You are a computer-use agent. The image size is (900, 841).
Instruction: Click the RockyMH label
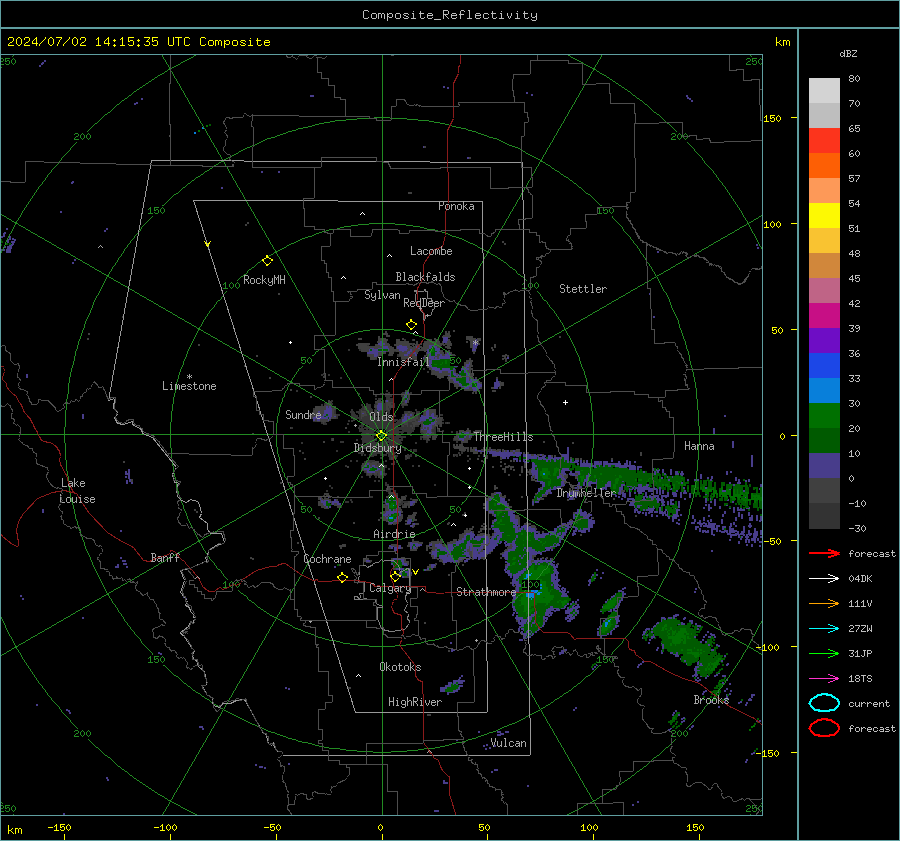click(264, 280)
